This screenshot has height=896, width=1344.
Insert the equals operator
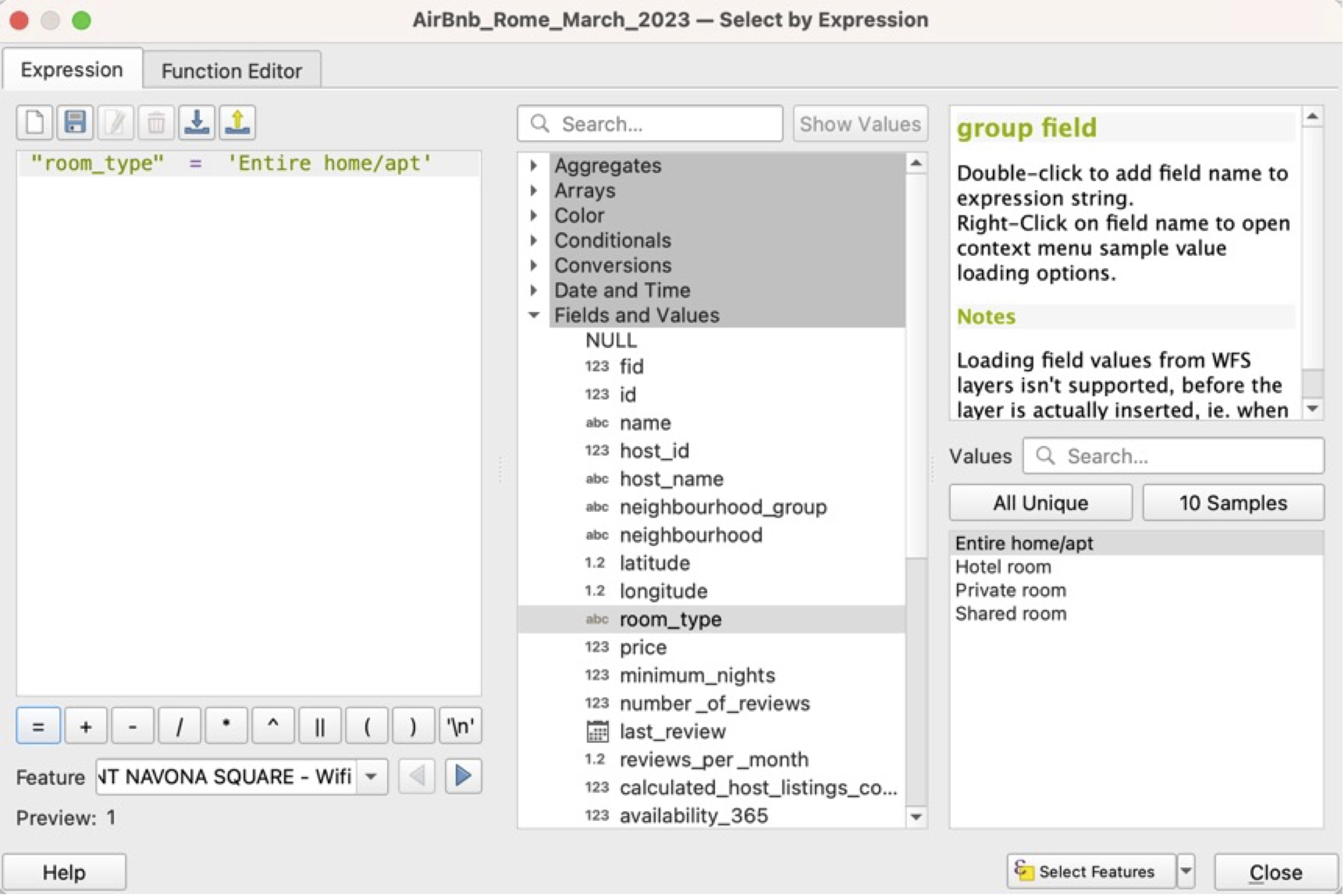(38, 727)
